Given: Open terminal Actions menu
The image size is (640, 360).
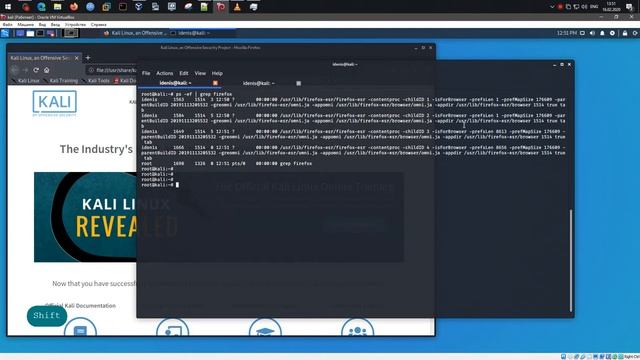Looking at the screenshot, I should [x=164, y=73].
